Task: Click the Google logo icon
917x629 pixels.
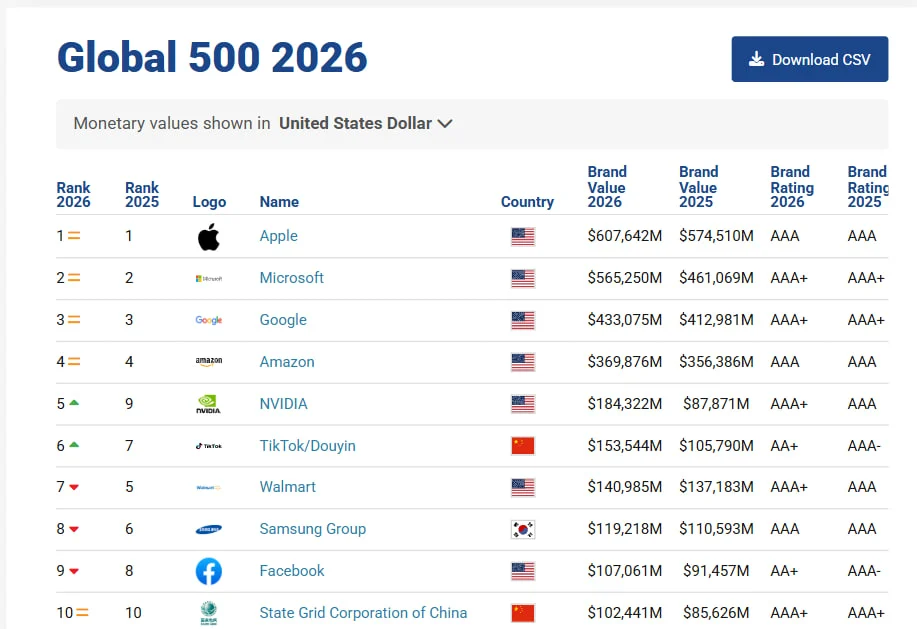Action: [208, 320]
